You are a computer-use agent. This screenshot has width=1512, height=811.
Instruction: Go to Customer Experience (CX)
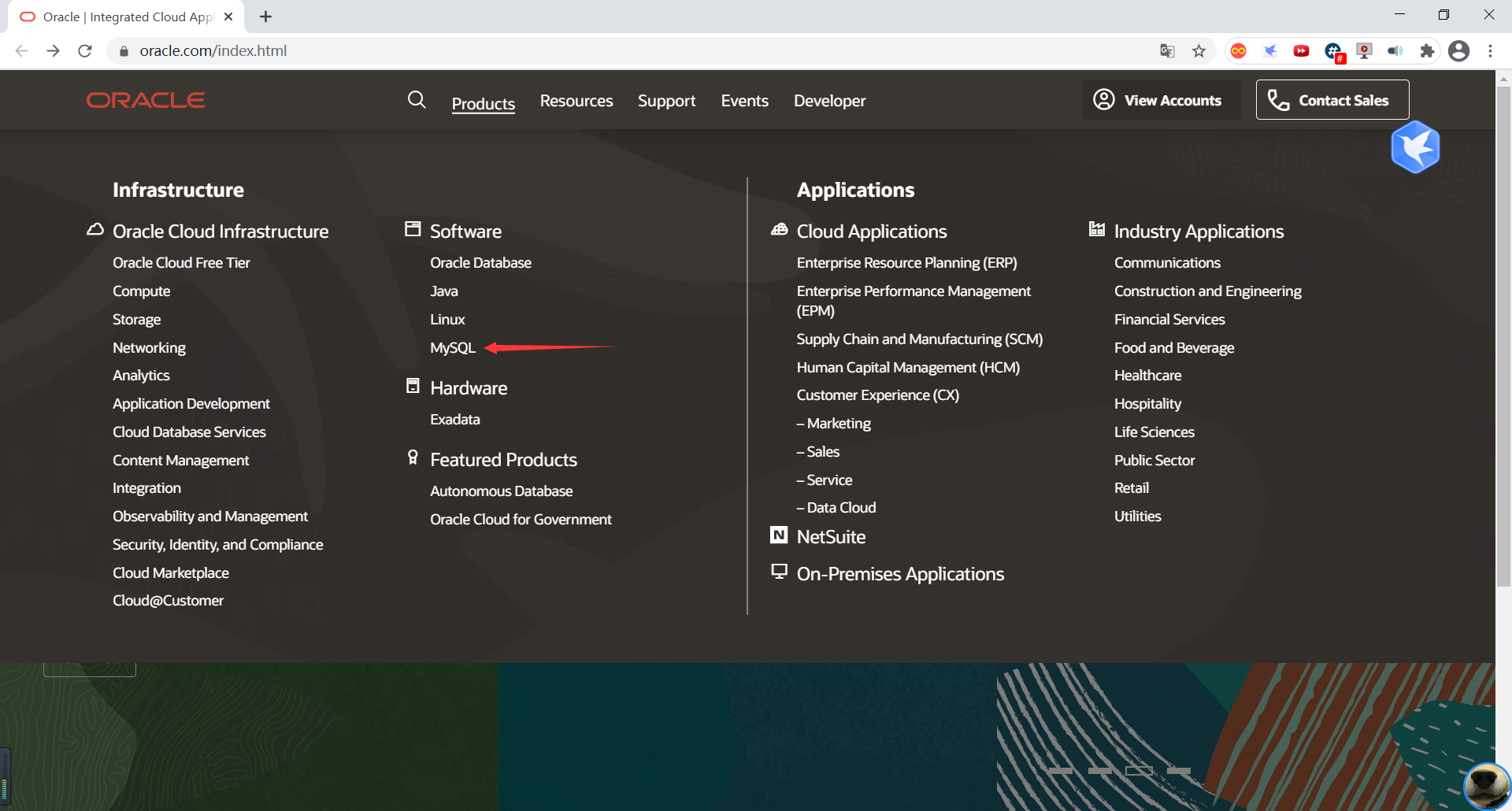(878, 395)
